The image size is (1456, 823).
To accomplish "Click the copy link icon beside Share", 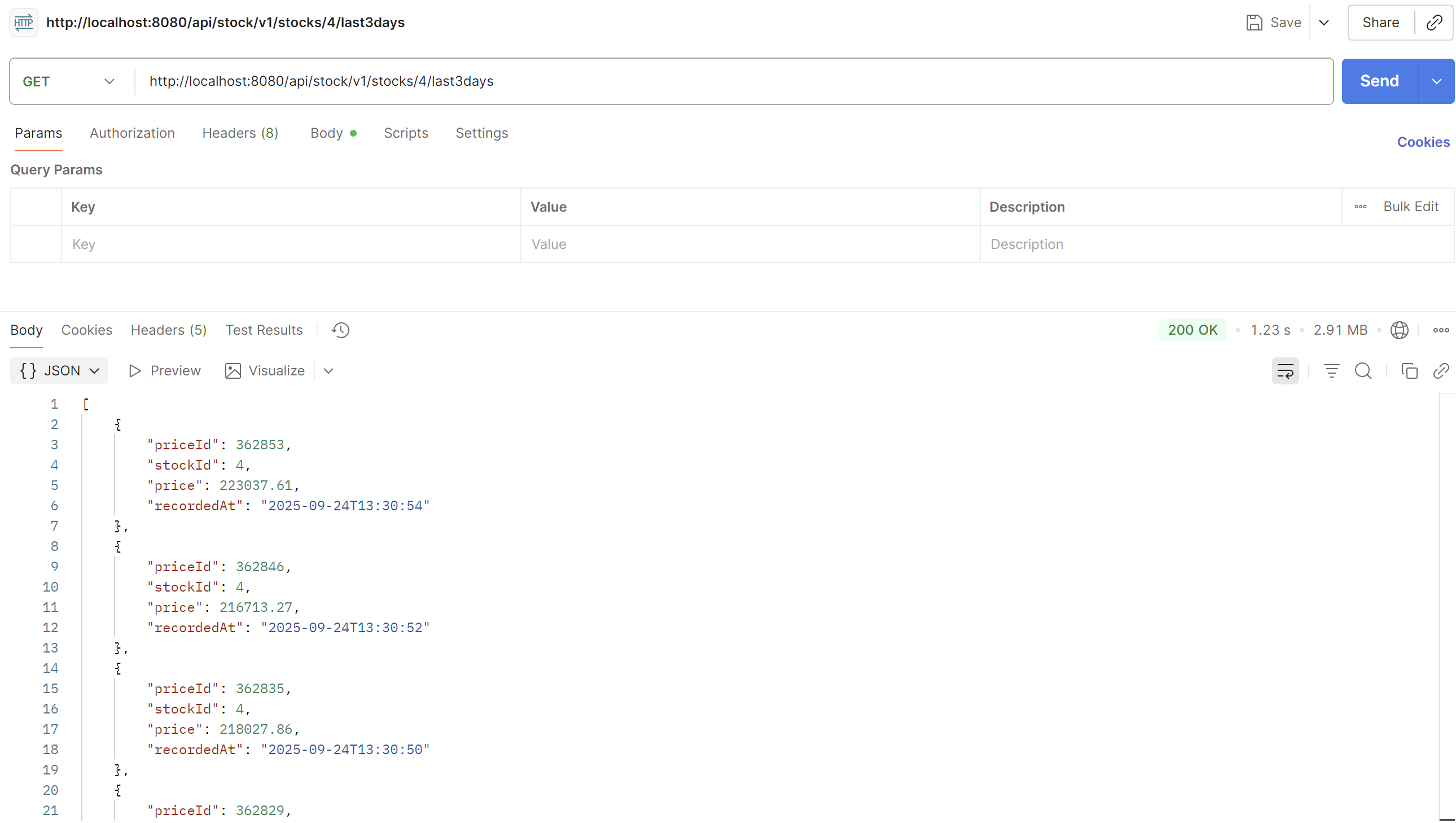I will coord(1434,23).
